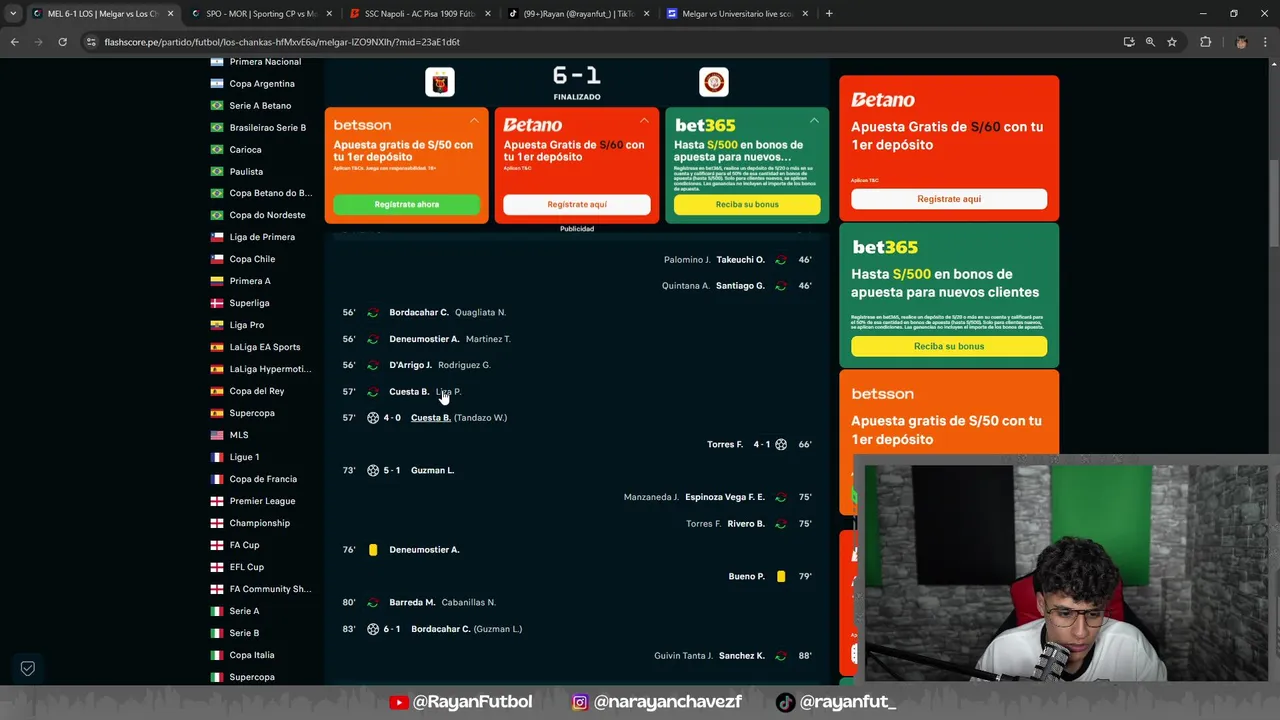Click Regístrate aquí on center Betano ad
This screenshot has height=720, width=1280.
tap(577, 204)
